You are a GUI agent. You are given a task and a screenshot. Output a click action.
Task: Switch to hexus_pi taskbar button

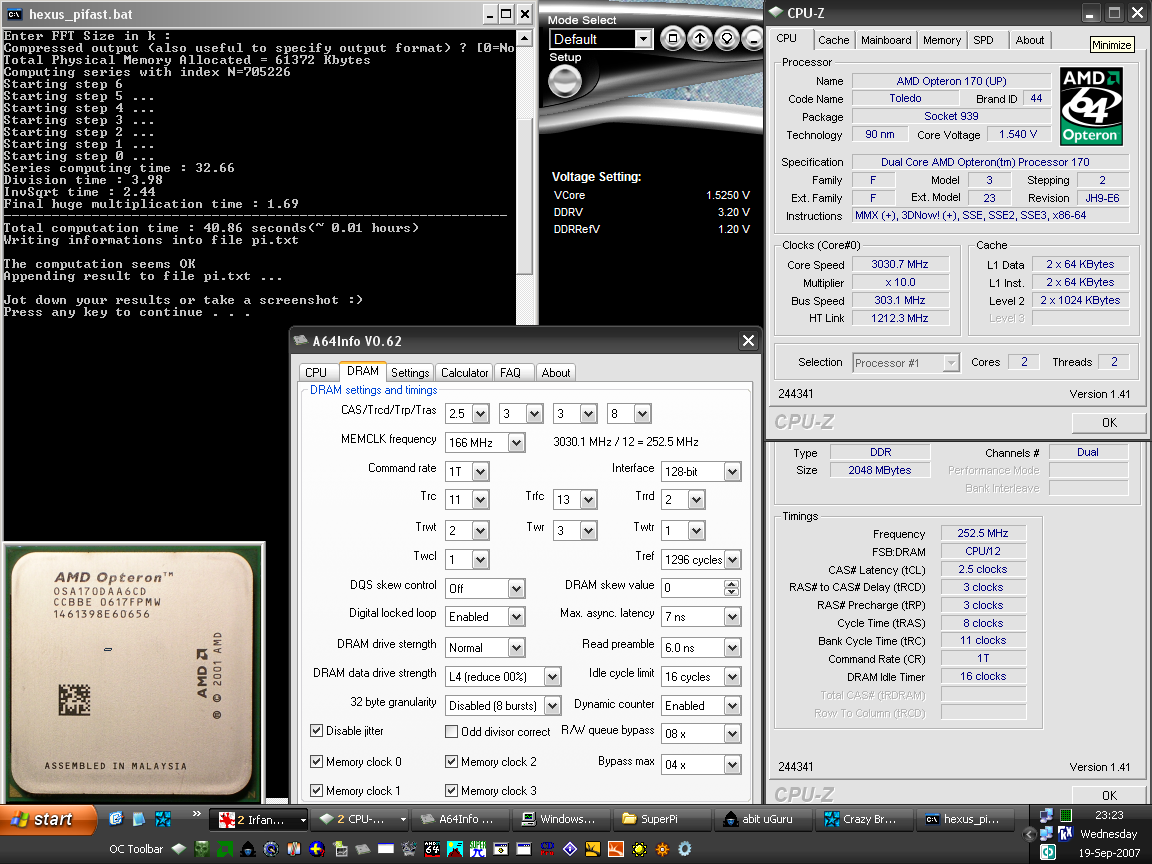click(965, 819)
